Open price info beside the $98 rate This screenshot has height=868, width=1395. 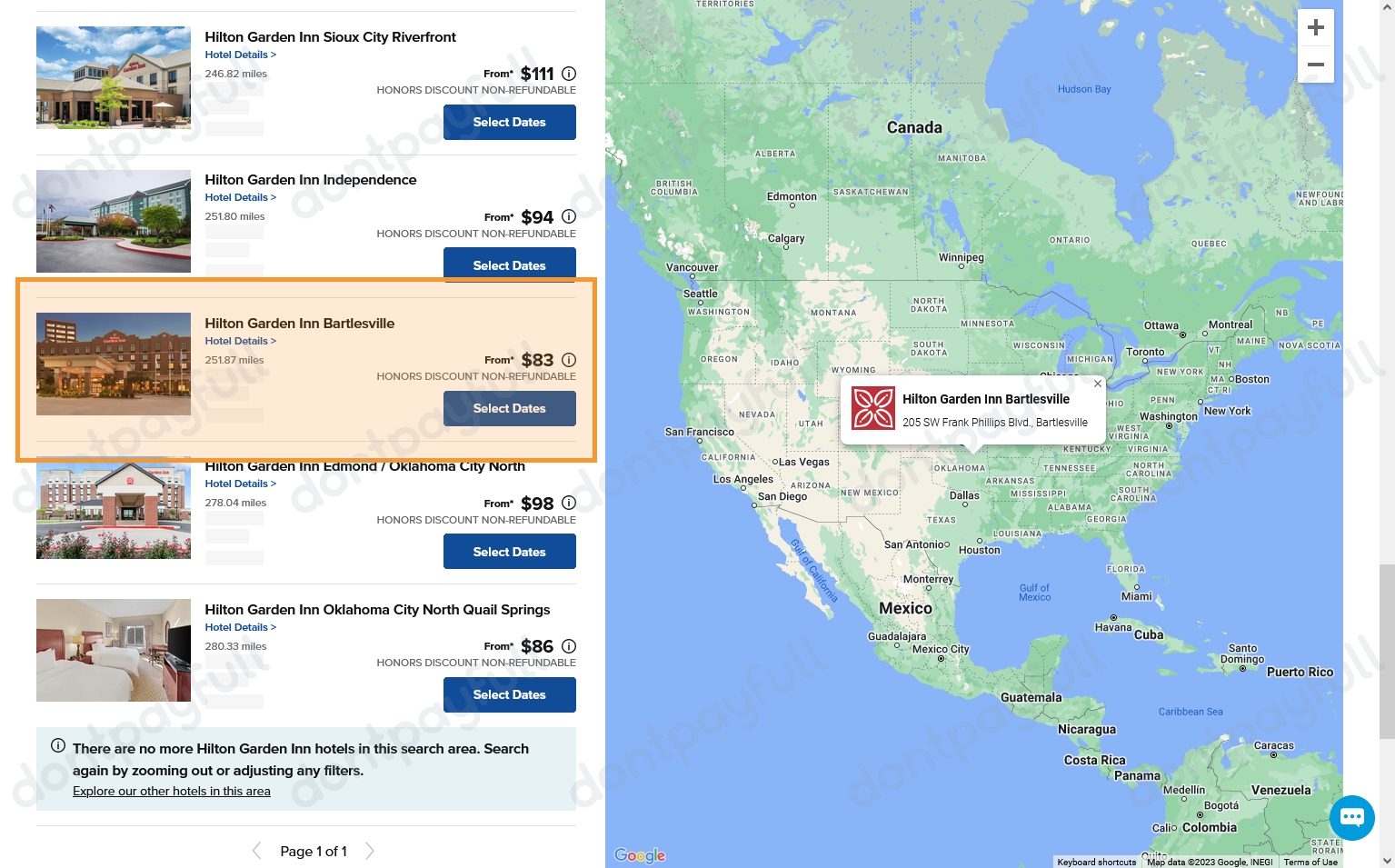(x=569, y=503)
